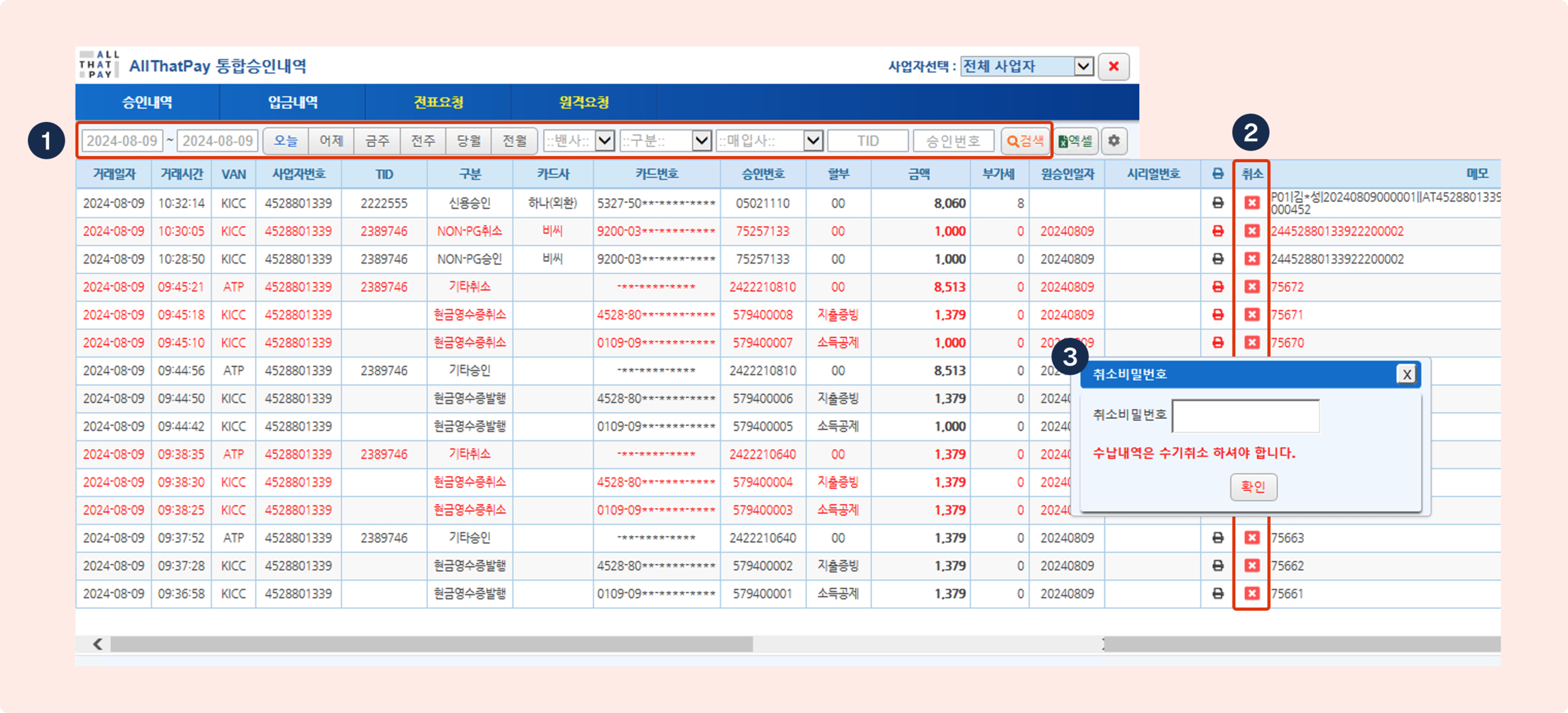Print receipt for the 09:36:58 현금영수증발행 row
The image size is (1568, 713).
tap(1218, 593)
